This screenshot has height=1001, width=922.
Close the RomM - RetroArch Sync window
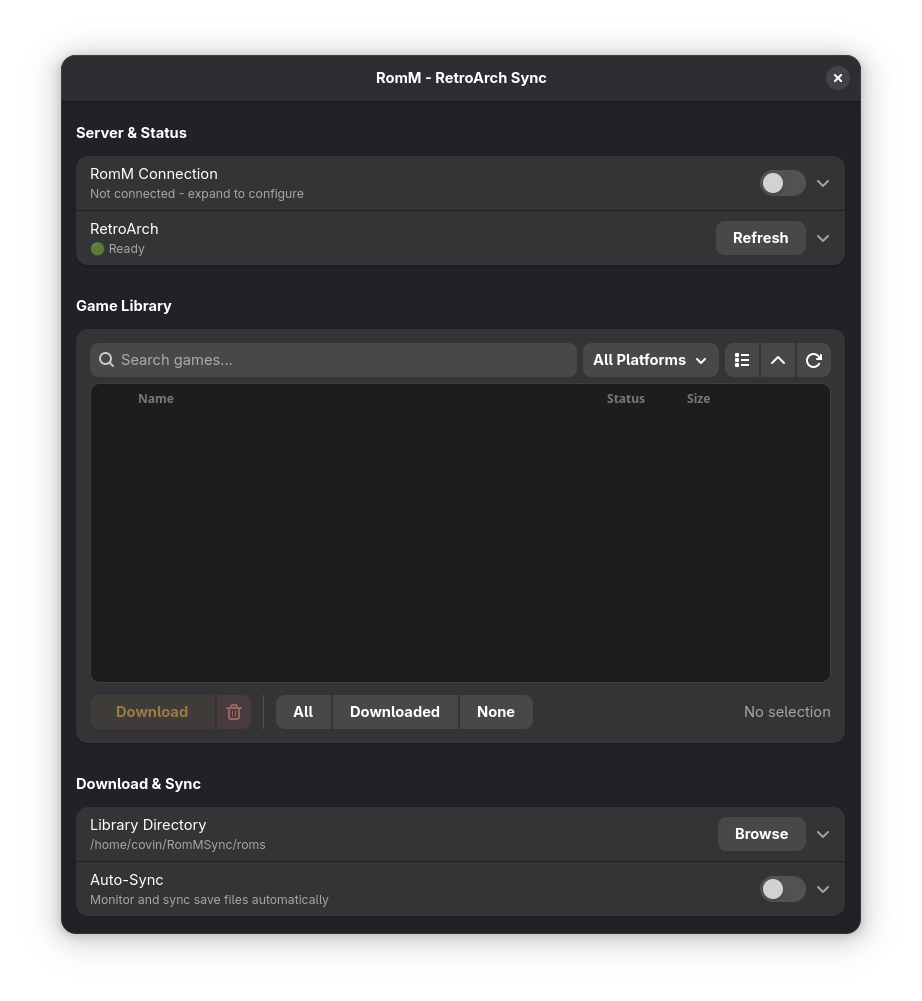[x=838, y=78]
